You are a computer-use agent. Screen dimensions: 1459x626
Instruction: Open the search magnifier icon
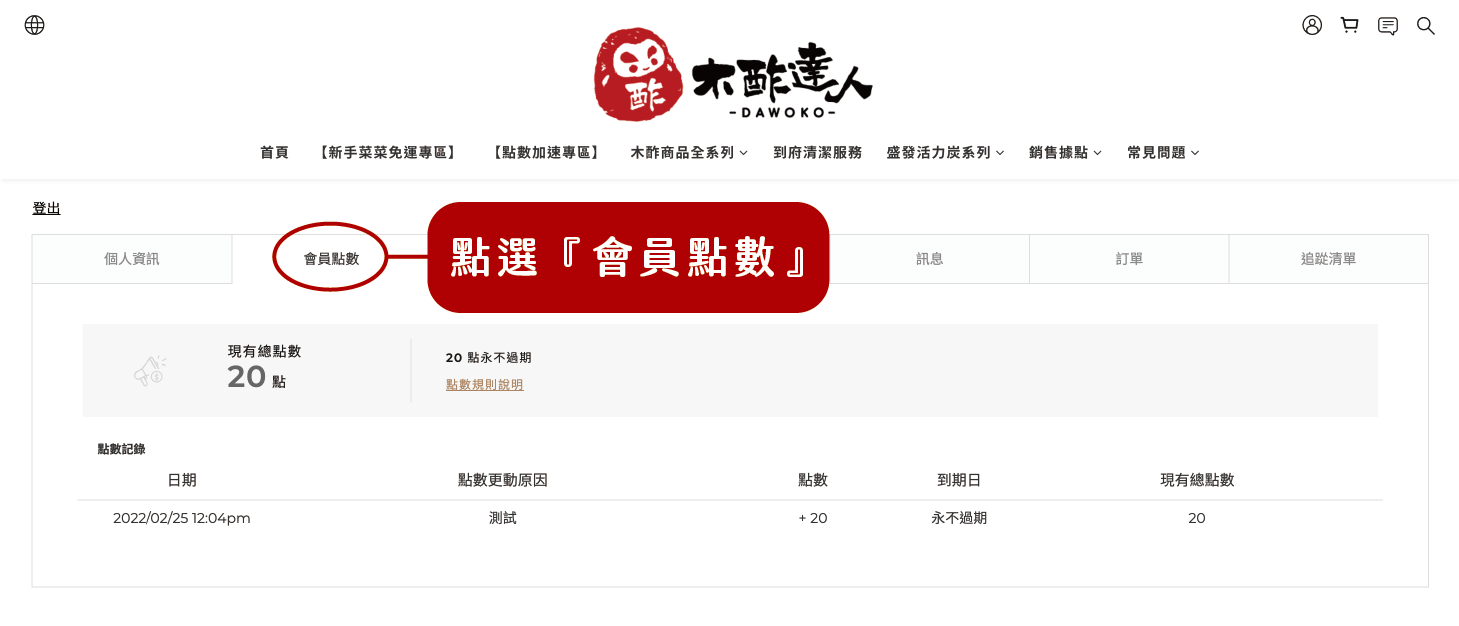pos(1426,25)
